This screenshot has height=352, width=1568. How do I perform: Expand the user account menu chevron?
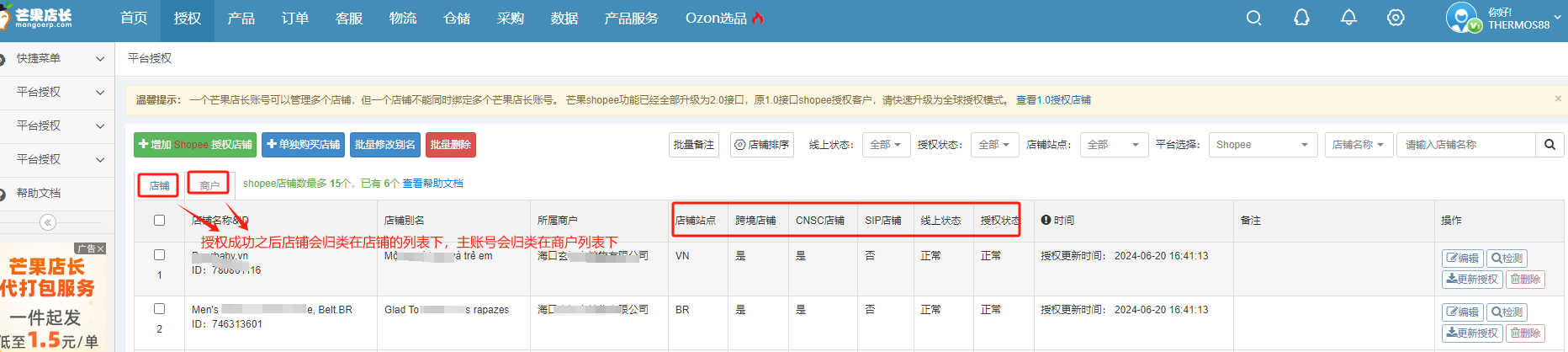coord(1558,17)
